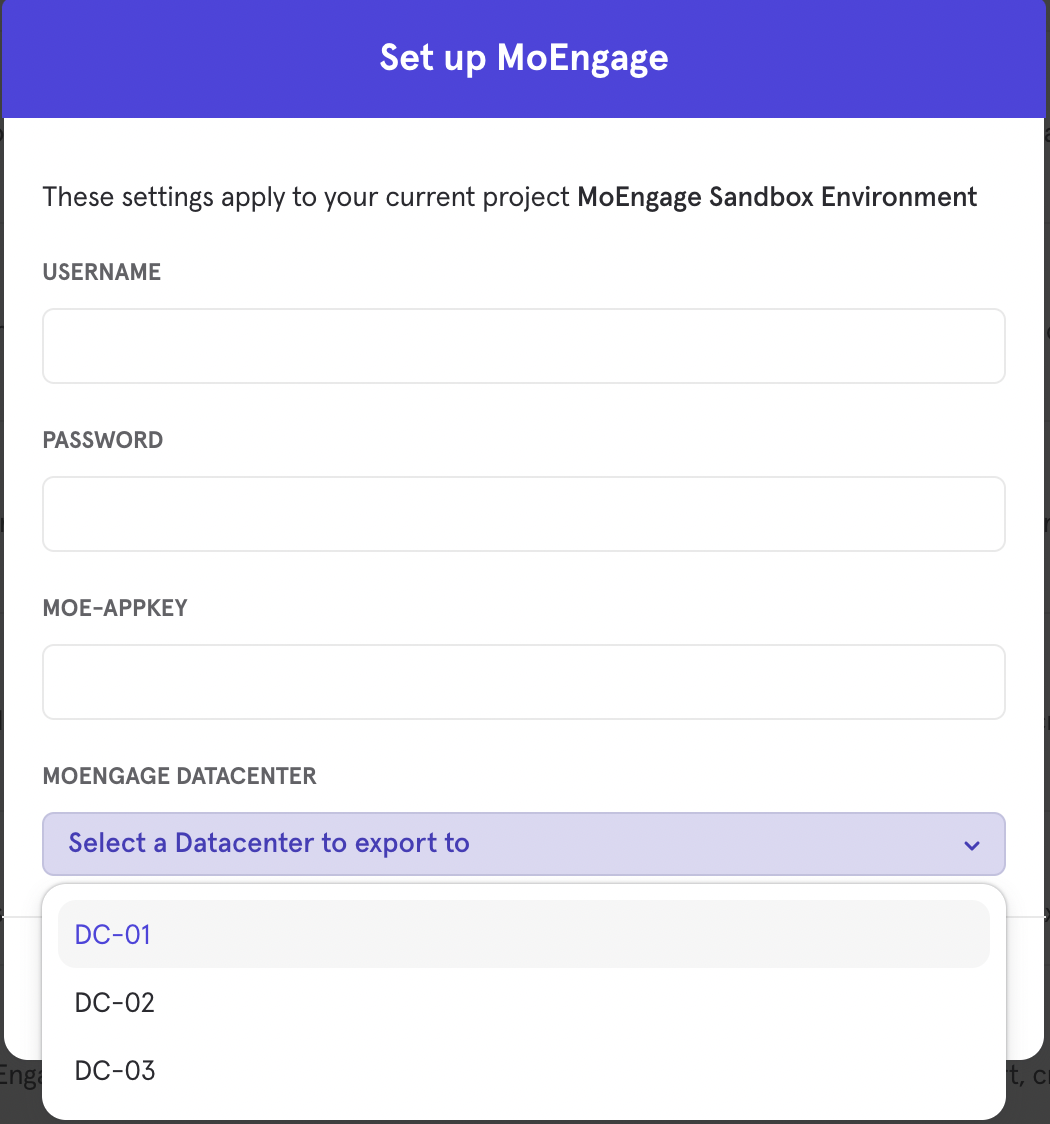Screen dimensions: 1050x1124
Task: Focus the Username text field
Action: 523,346
